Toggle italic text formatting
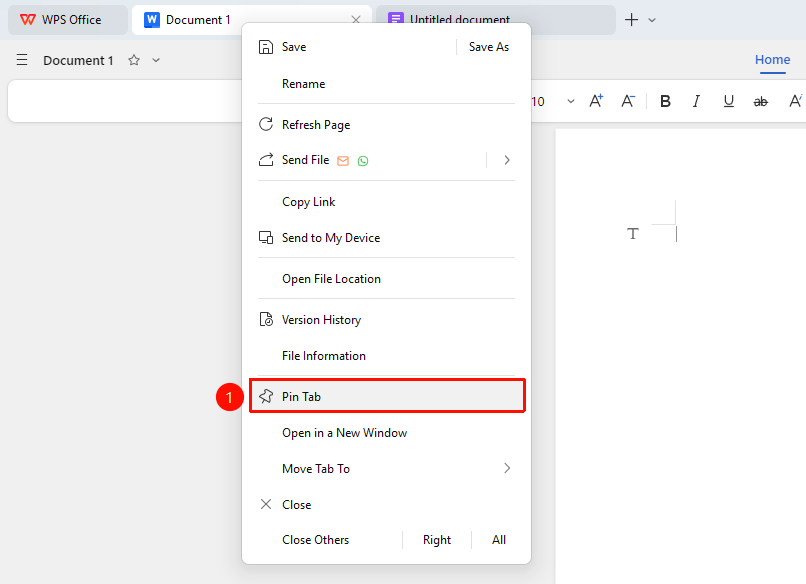The height and width of the screenshot is (584, 806). pyautogui.click(x=697, y=101)
